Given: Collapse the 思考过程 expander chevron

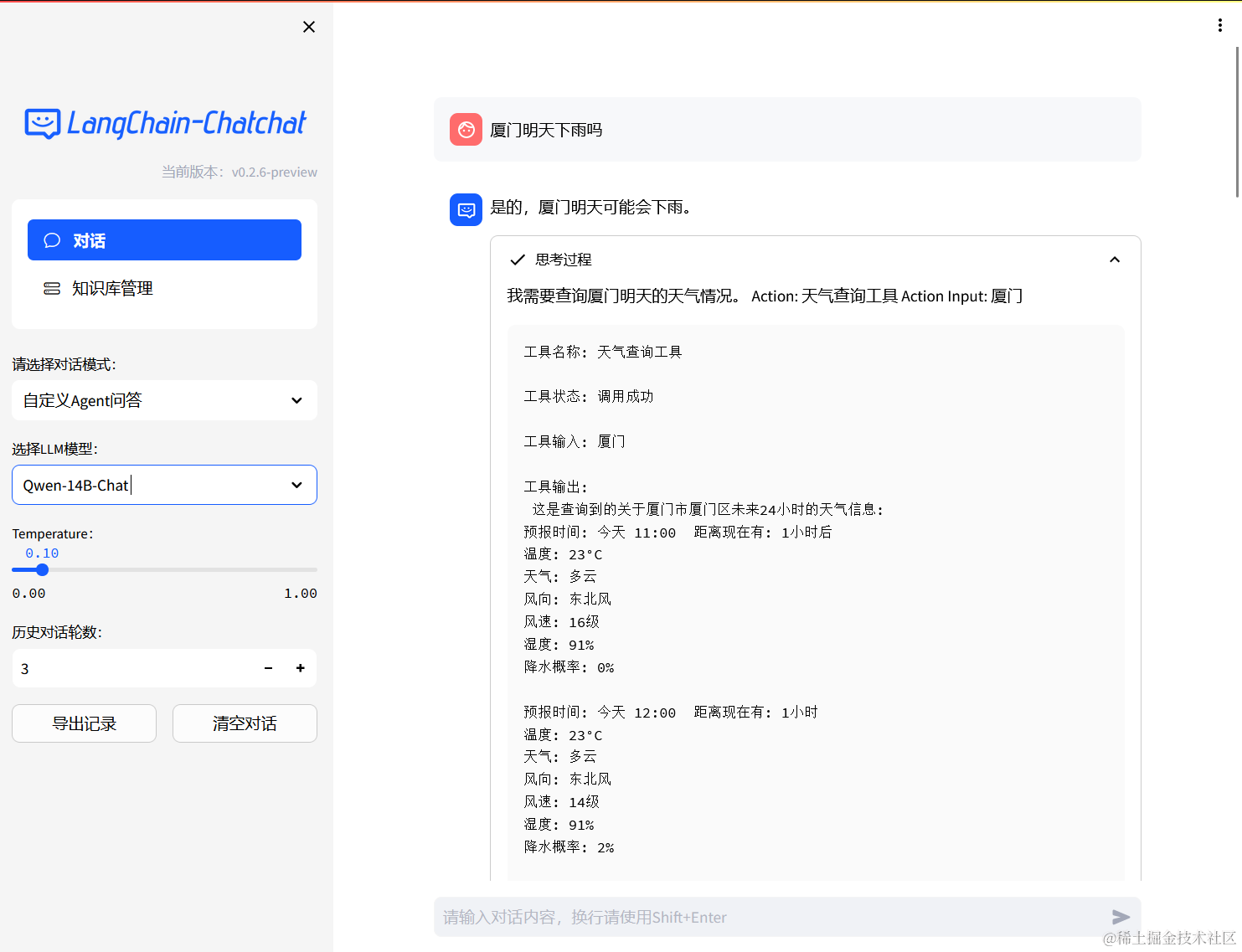Looking at the screenshot, I should coord(1115,260).
